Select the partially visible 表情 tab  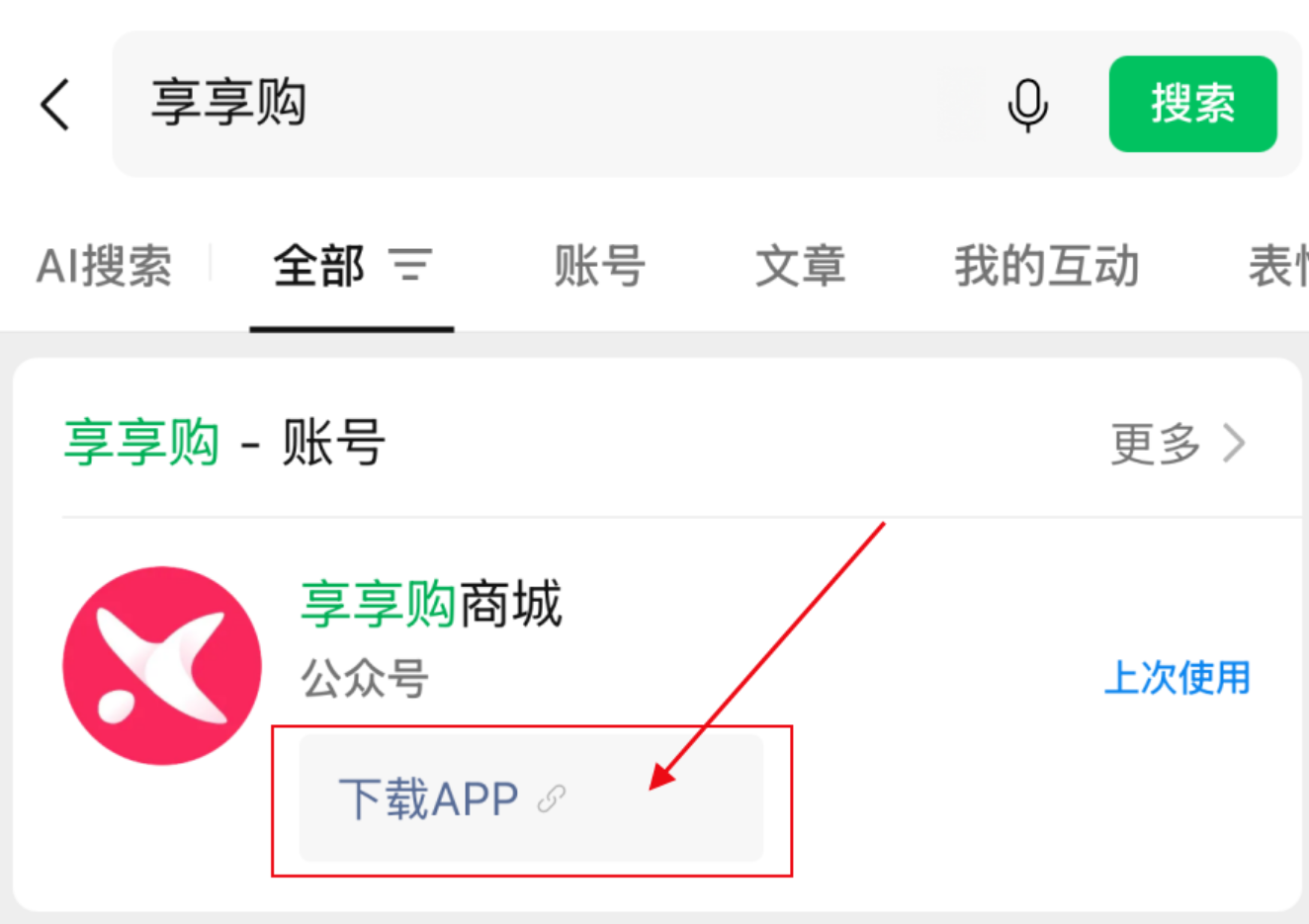(x=1278, y=266)
